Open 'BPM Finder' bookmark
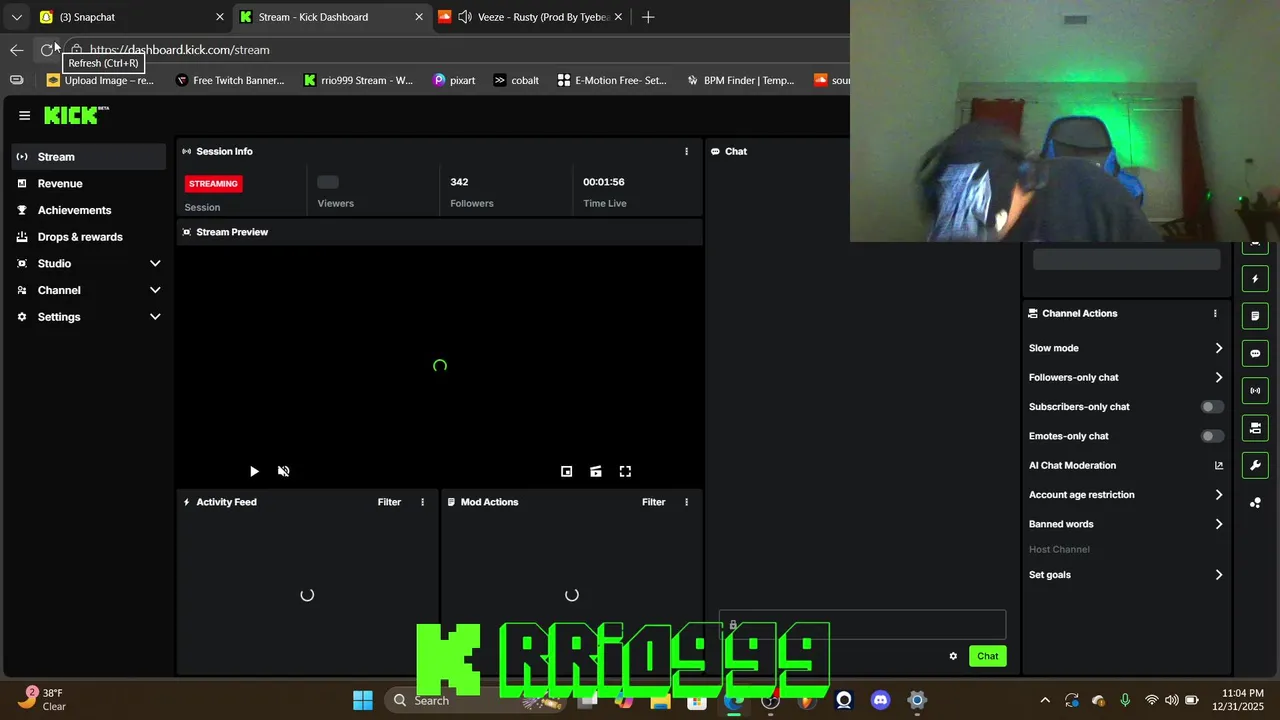This screenshot has height=720, width=1280. 741,80
